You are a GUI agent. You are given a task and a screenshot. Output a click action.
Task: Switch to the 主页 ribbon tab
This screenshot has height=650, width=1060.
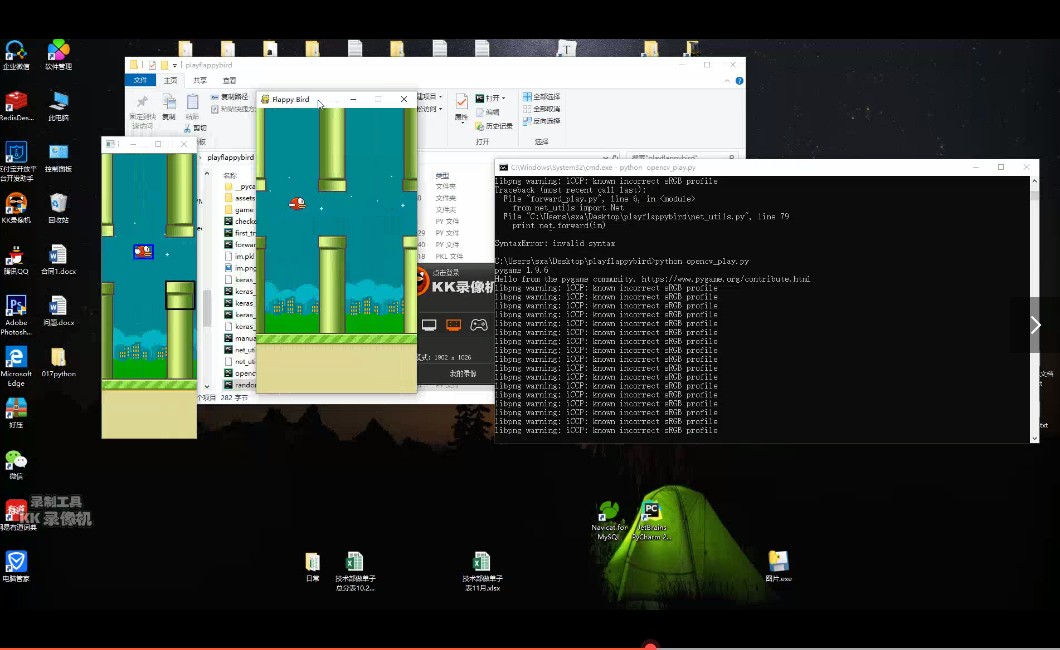coord(170,80)
